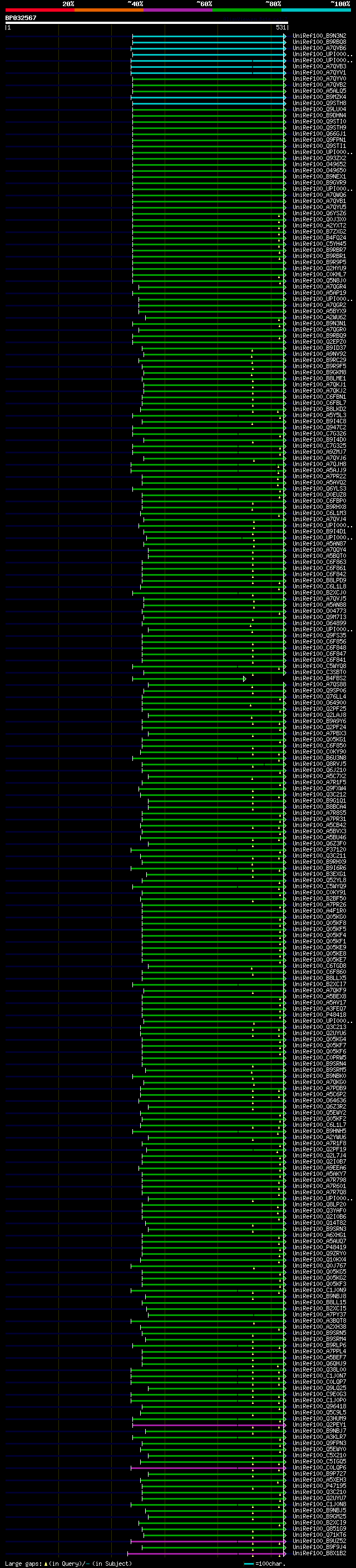Click the UniRef100_Q2PEY1 label
The image size is (356, 1568).
319,1425
